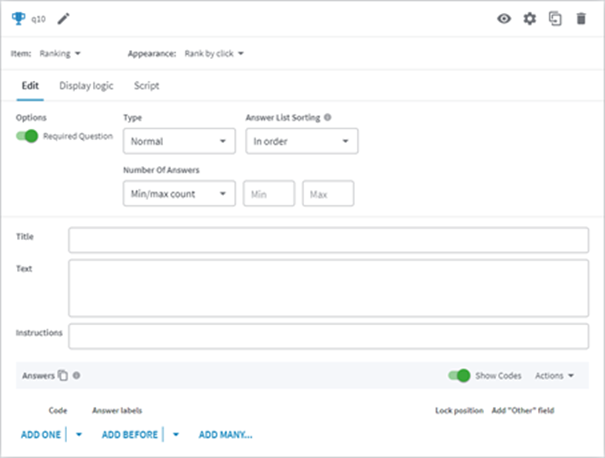The height and width of the screenshot is (458, 605).
Task: Expand the arrow next to ADD BEFORE
Action: coord(176,434)
